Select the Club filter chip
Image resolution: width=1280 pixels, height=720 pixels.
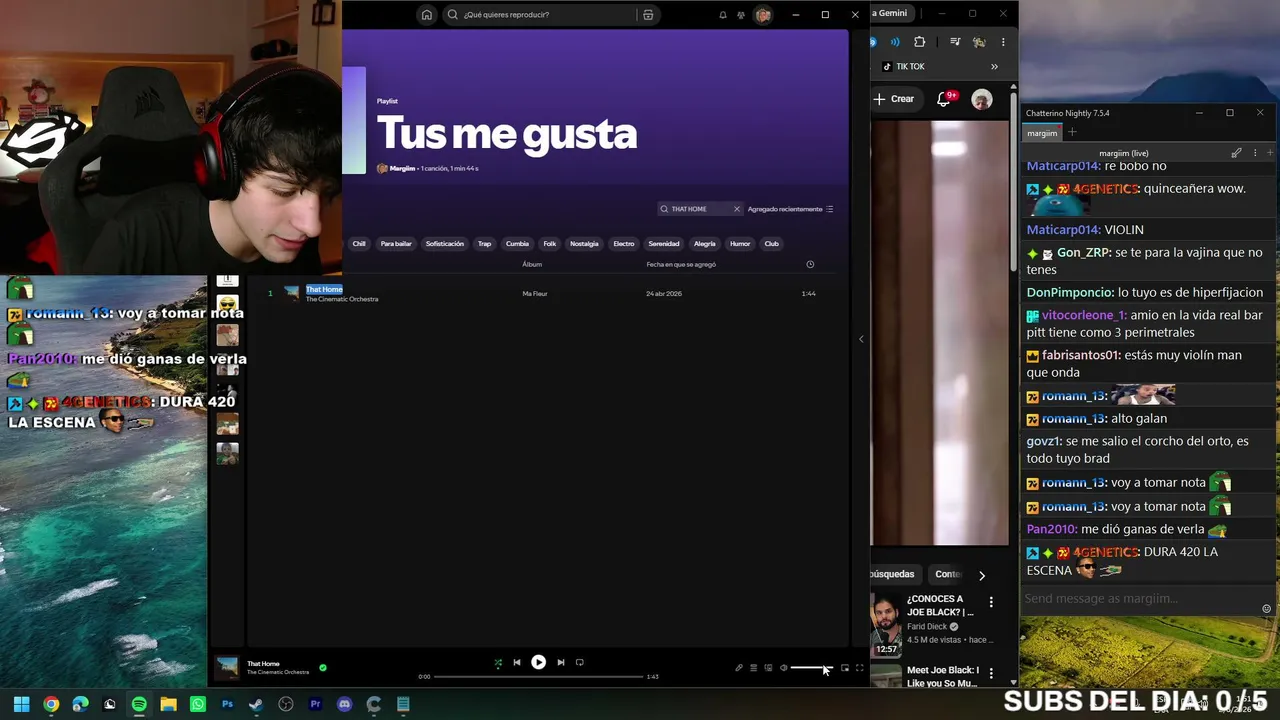click(771, 244)
